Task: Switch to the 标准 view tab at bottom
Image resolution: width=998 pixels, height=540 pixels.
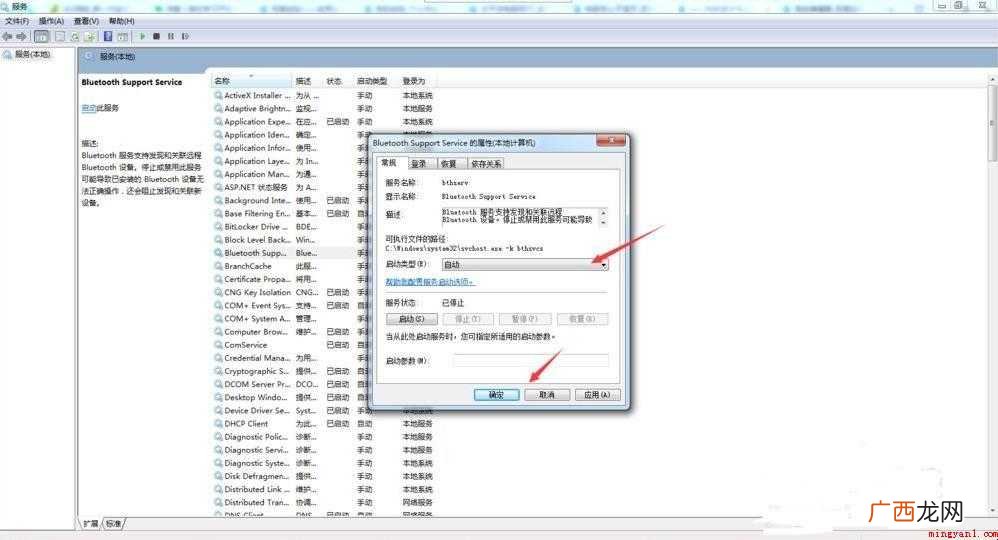Action: tap(114, 523)
